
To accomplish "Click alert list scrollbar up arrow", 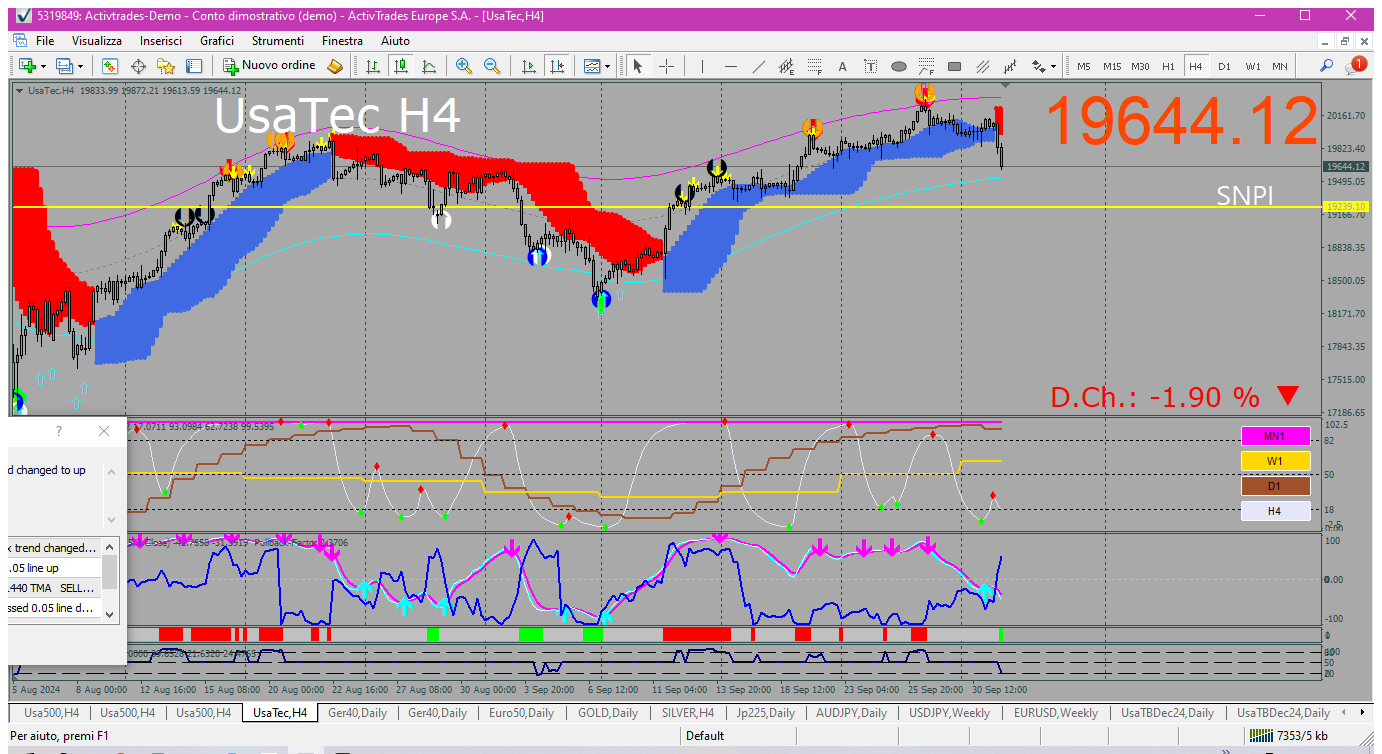I will coord(110,546).
